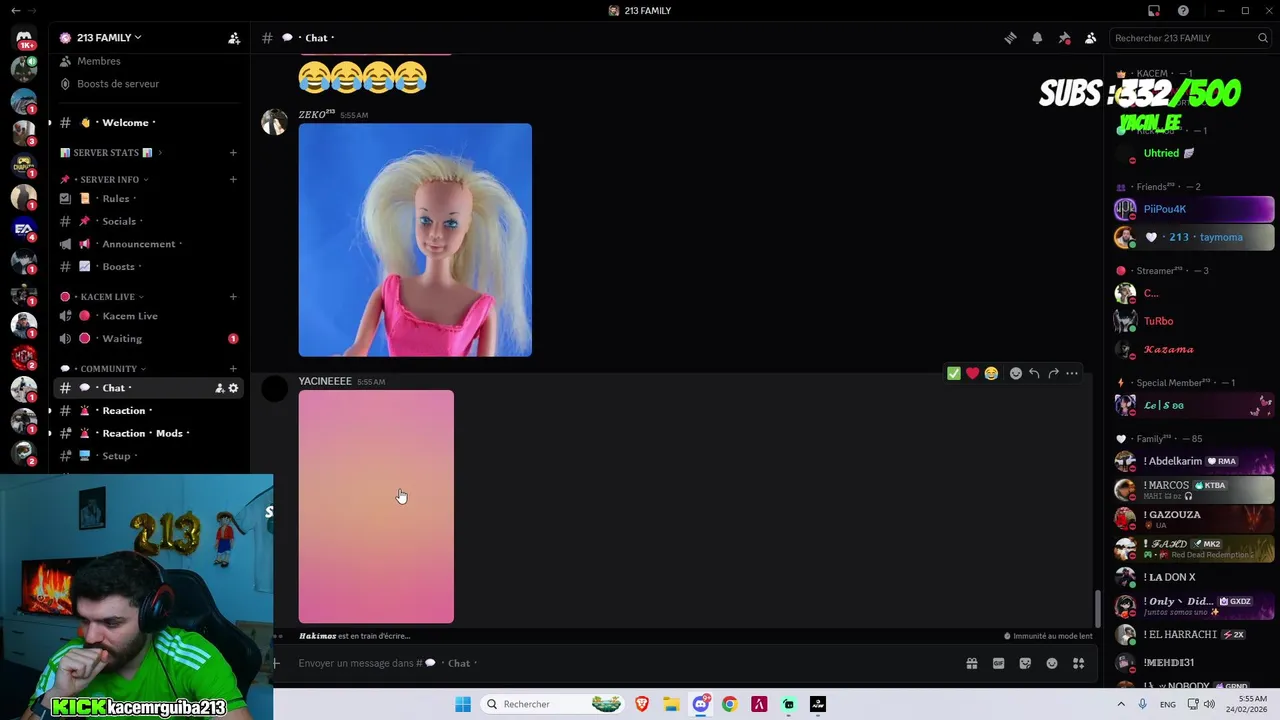Open the inbox icon in the title bar
Viewport: 1280px width, 720px height.
[1154, 11]
